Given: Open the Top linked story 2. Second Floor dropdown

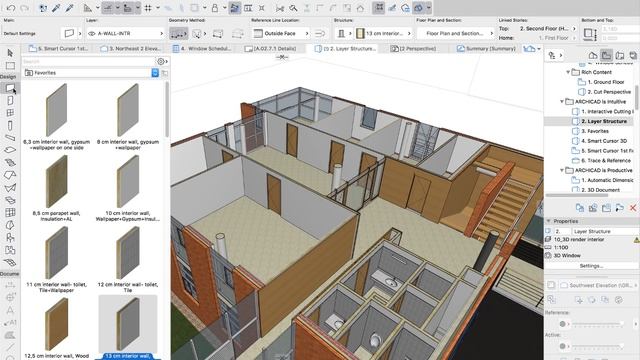Looking at the screenshot, I should coord(547,29).
